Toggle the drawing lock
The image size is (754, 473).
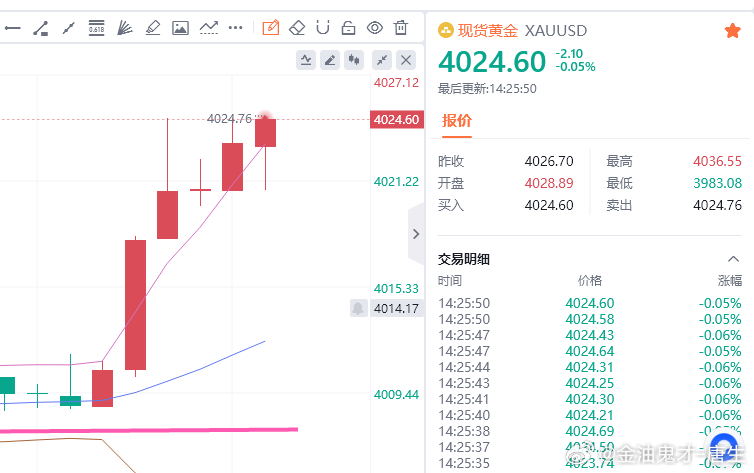pyautogui.click(x=349, y=28)
